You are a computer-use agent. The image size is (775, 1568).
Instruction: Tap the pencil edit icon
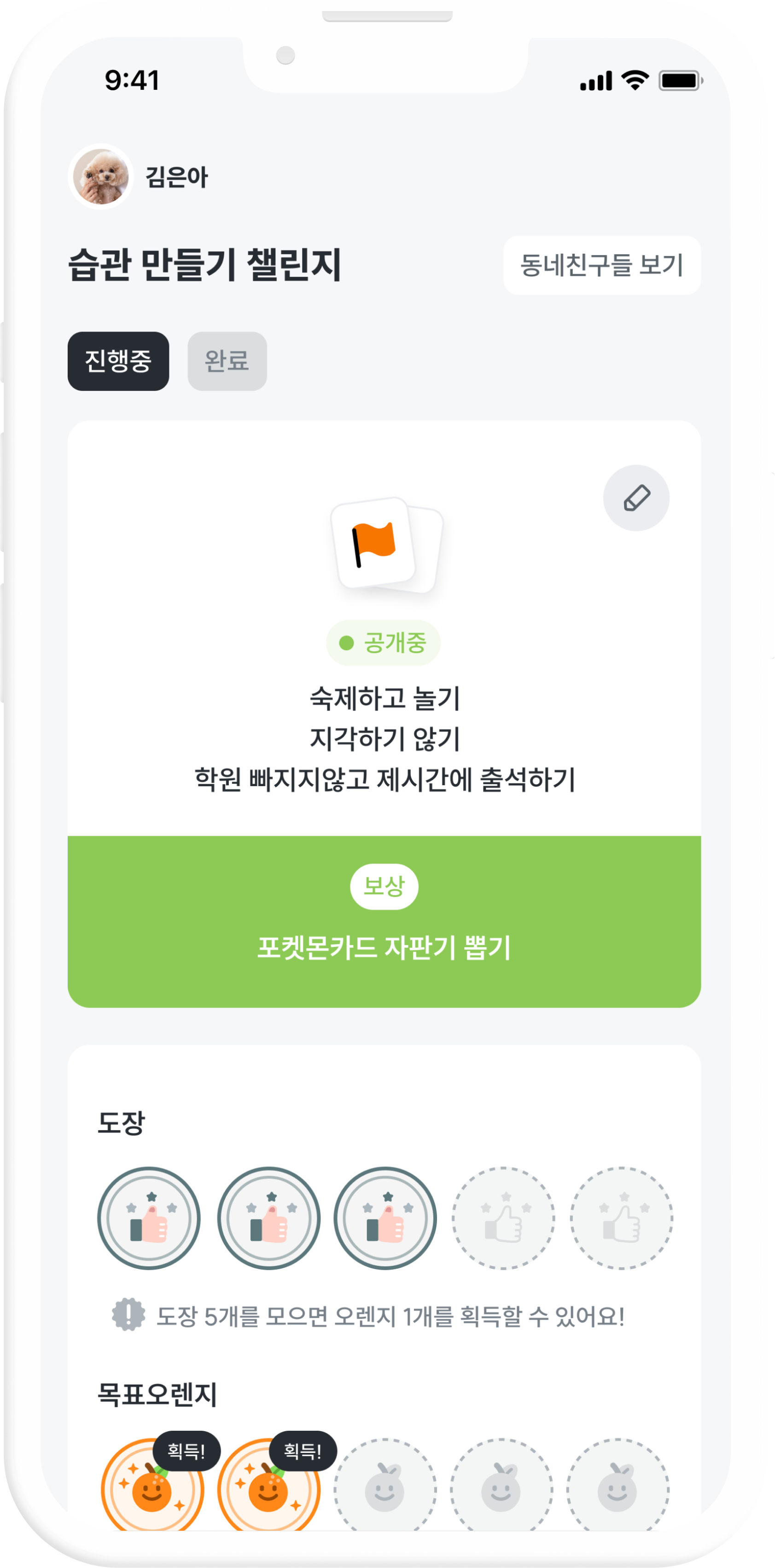click(636, 498)
